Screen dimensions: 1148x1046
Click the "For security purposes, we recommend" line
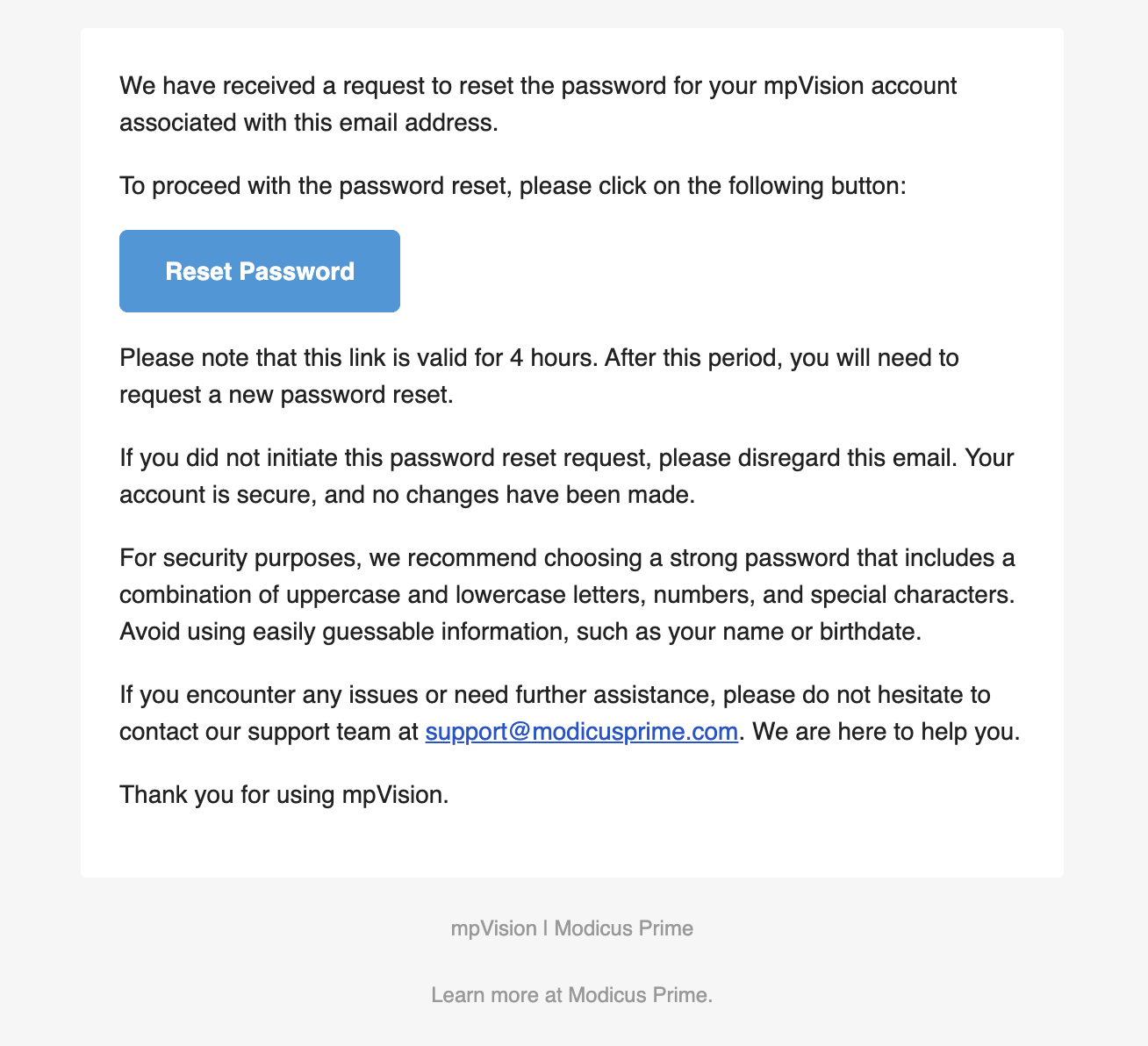(x=567, y=558)
